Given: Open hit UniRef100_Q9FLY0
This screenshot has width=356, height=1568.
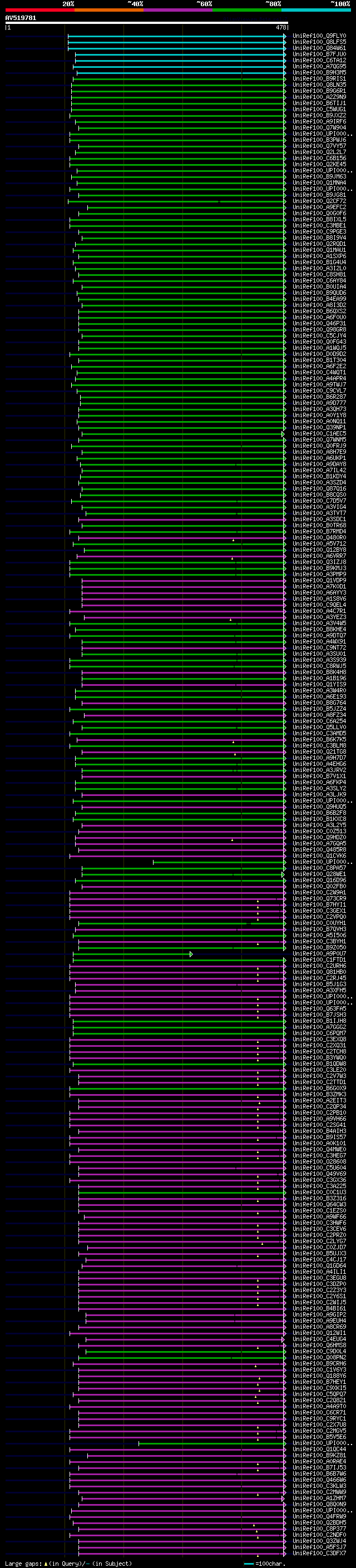Looking at the screenshot, I should click(x=319, y=36).
